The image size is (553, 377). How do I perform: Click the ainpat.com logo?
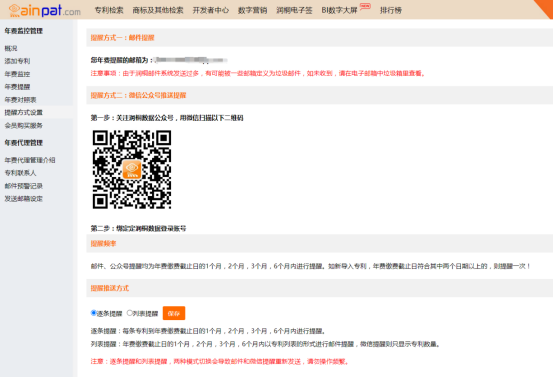point(45,10)
